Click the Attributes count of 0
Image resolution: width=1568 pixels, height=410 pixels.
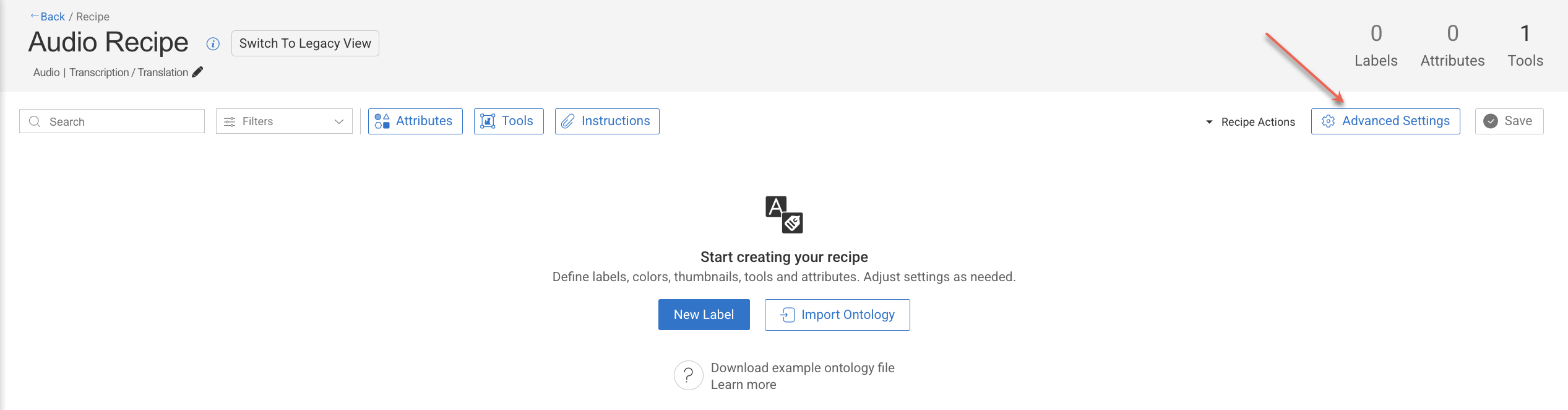[1453, 33]
